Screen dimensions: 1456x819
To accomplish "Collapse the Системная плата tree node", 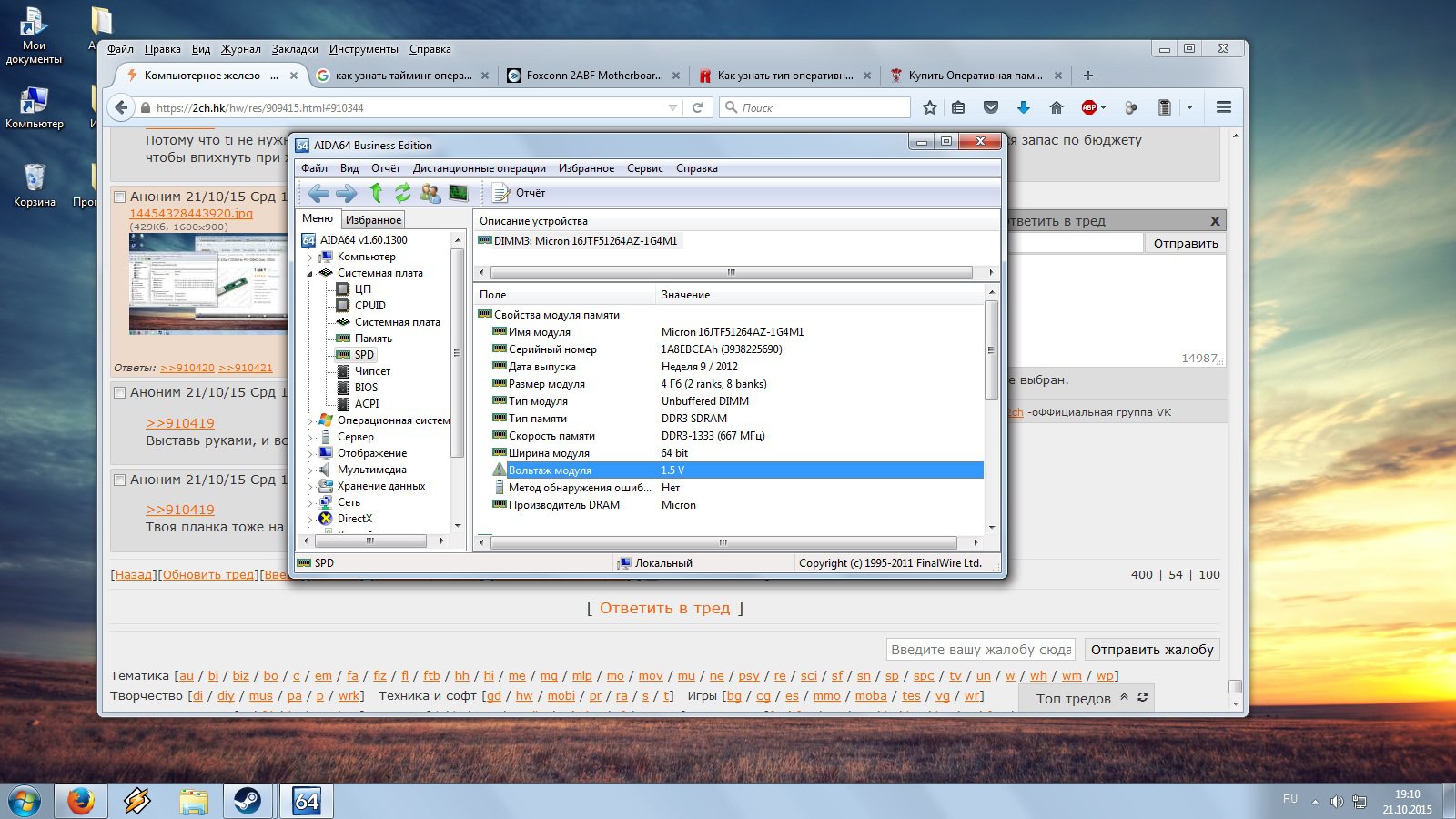I will [x=309, y=273].
